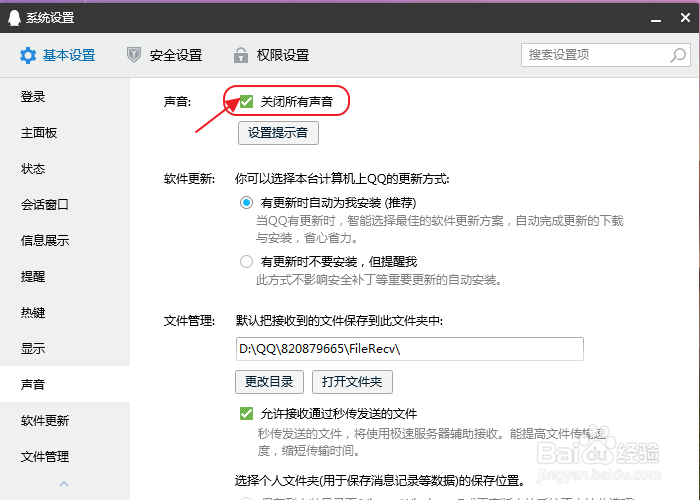The image size is (700, 500).
Task: Collapse sidebar using the up chevron
Action: point(64,483)
